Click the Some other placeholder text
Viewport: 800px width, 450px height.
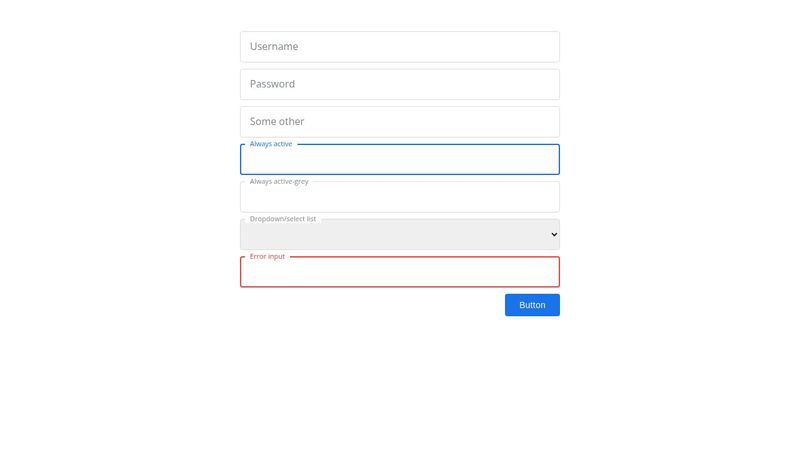click(x=277, y=121)
